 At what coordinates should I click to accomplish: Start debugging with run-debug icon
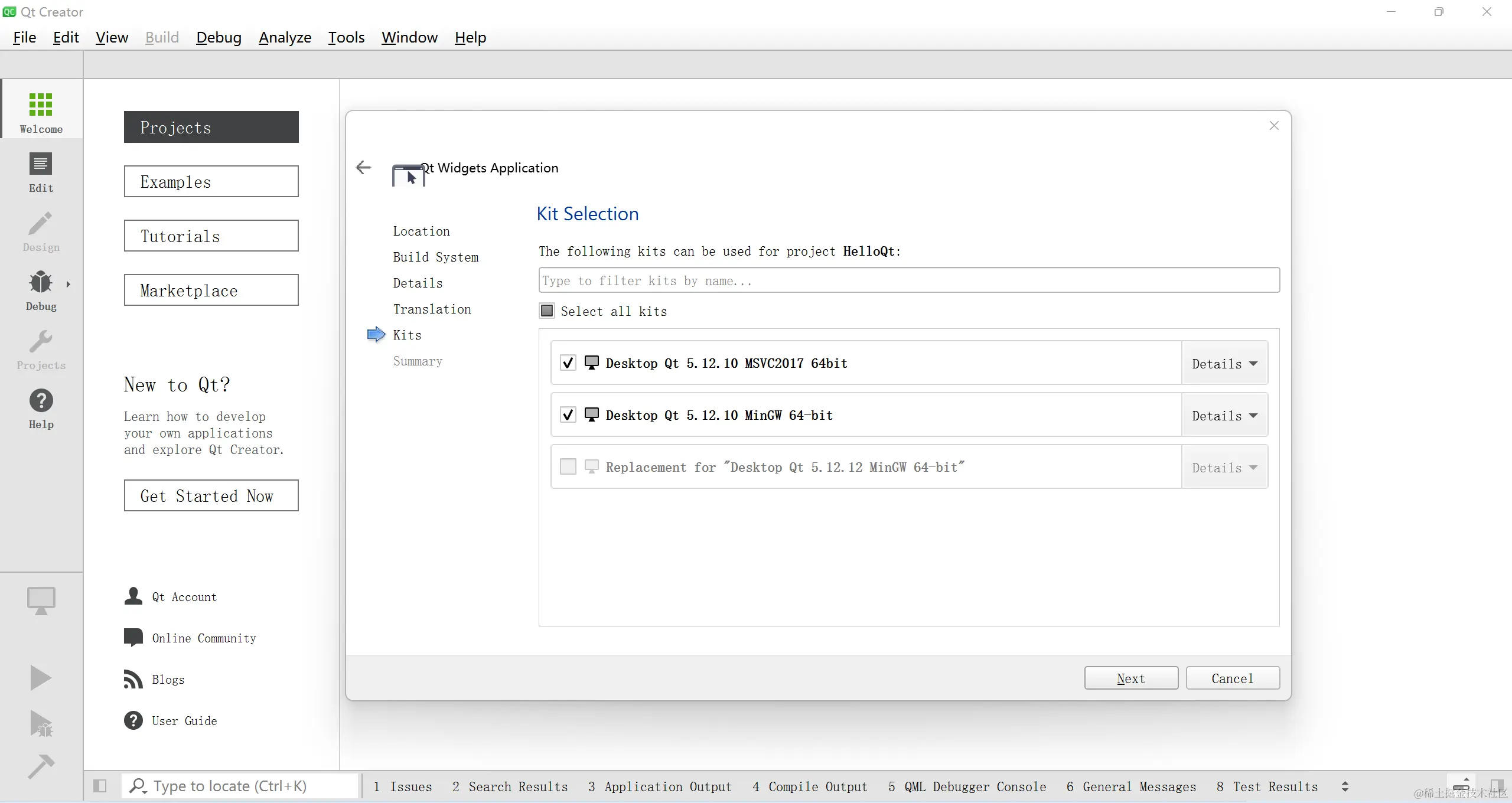click(x=41, y=723)
